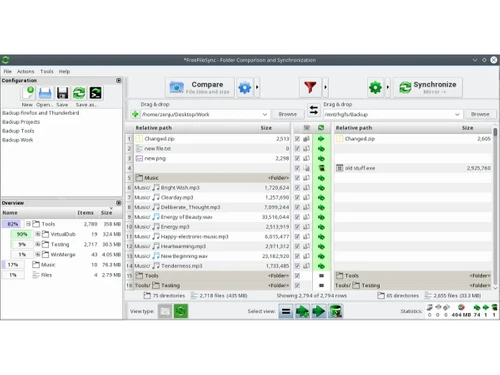Close the Configuration panel
This screenshot has width=500, height=375.
[118, 80]
